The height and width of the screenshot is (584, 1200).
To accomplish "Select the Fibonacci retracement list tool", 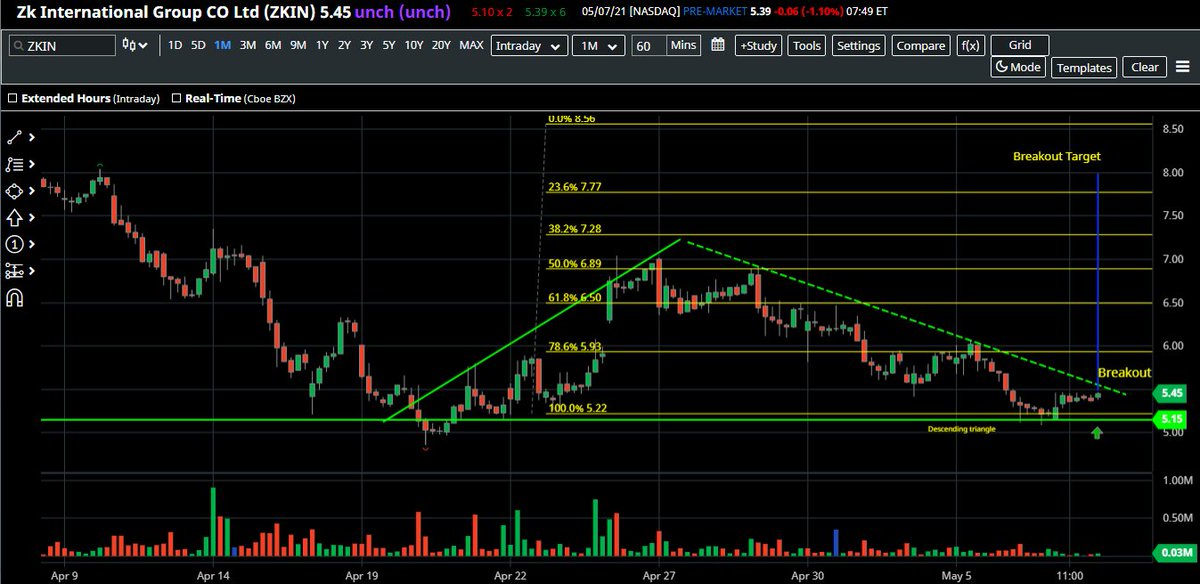I will (14, 165).
